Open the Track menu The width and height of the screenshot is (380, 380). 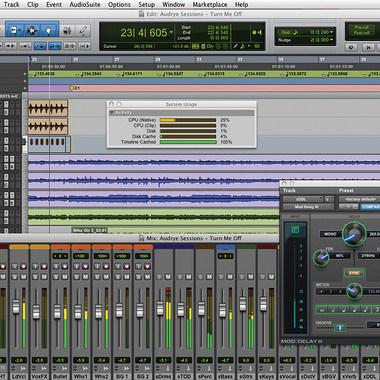pos(11,5)
